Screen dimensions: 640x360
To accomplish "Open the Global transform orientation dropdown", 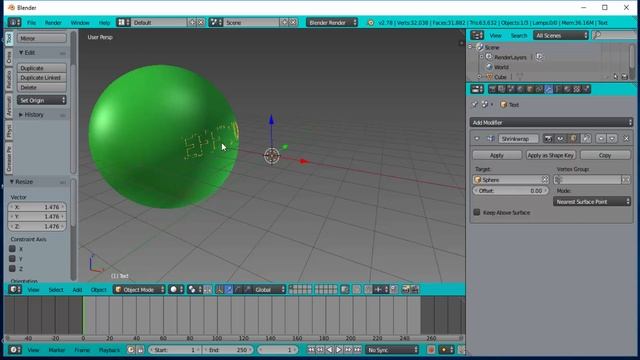I will [269, 289].
